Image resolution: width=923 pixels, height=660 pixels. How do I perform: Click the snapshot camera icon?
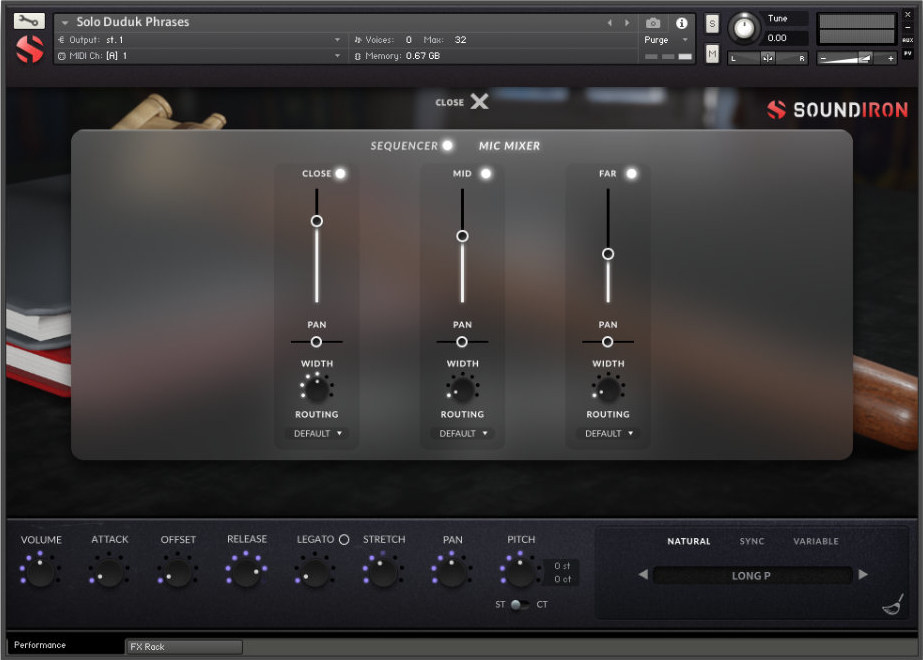pos(653,23)
